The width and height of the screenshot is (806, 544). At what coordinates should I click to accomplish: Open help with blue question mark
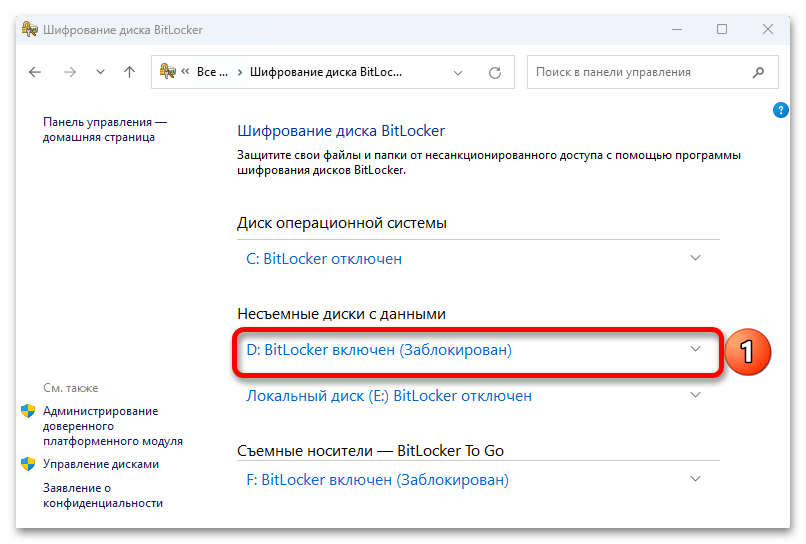pyautogui.click(x=780, y=110)
